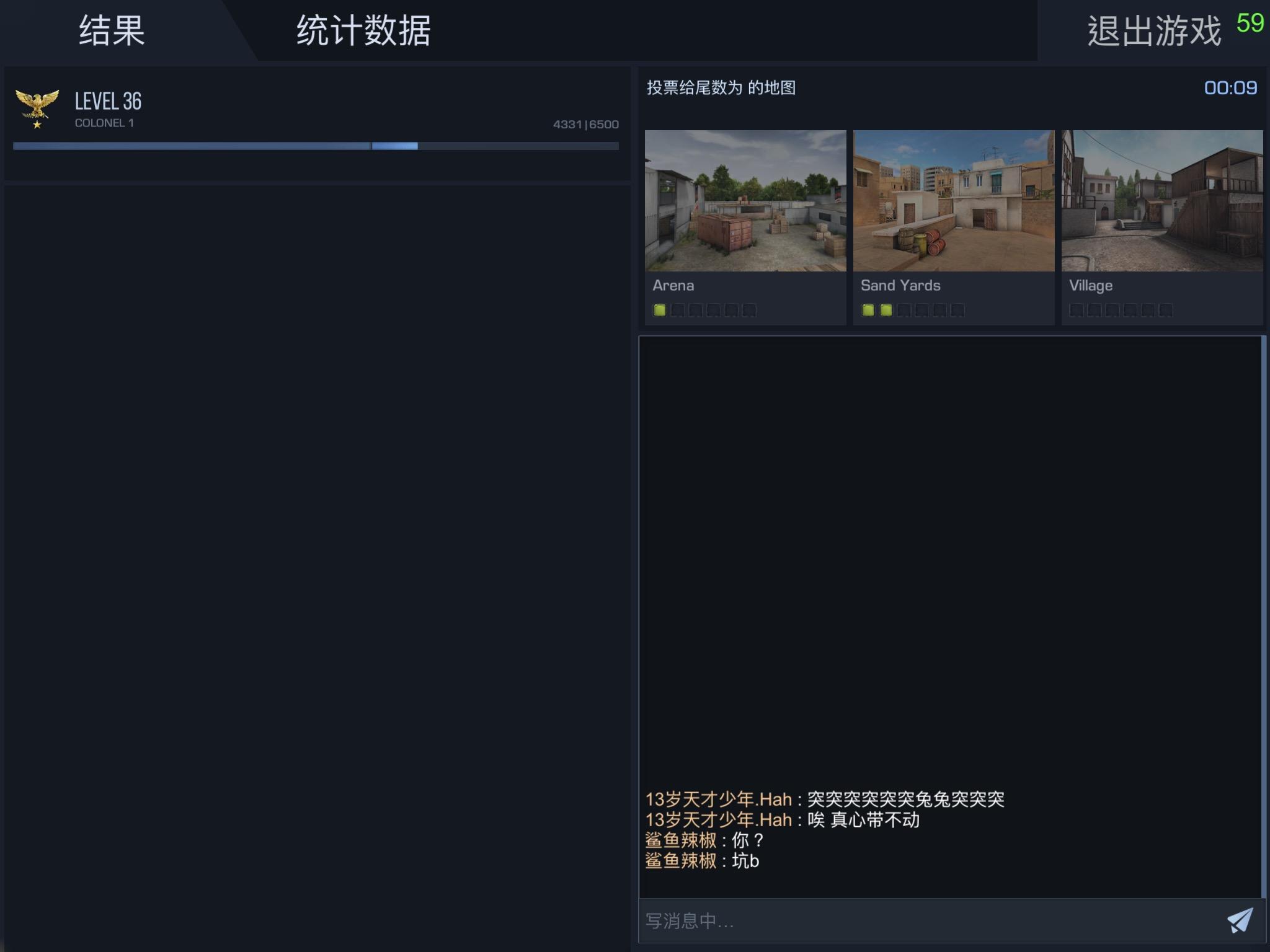
Task: Switch to the 结果 tab
Action: [112, 31]
